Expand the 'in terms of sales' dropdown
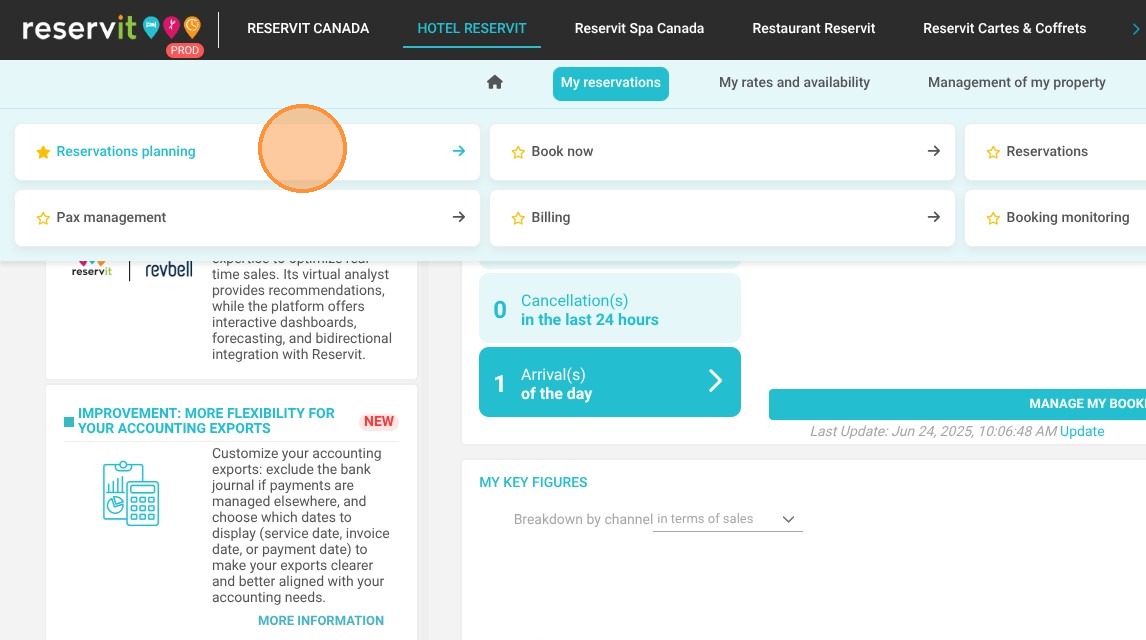Viewport: 1146px width, 640px height. (x=727, y=519)
